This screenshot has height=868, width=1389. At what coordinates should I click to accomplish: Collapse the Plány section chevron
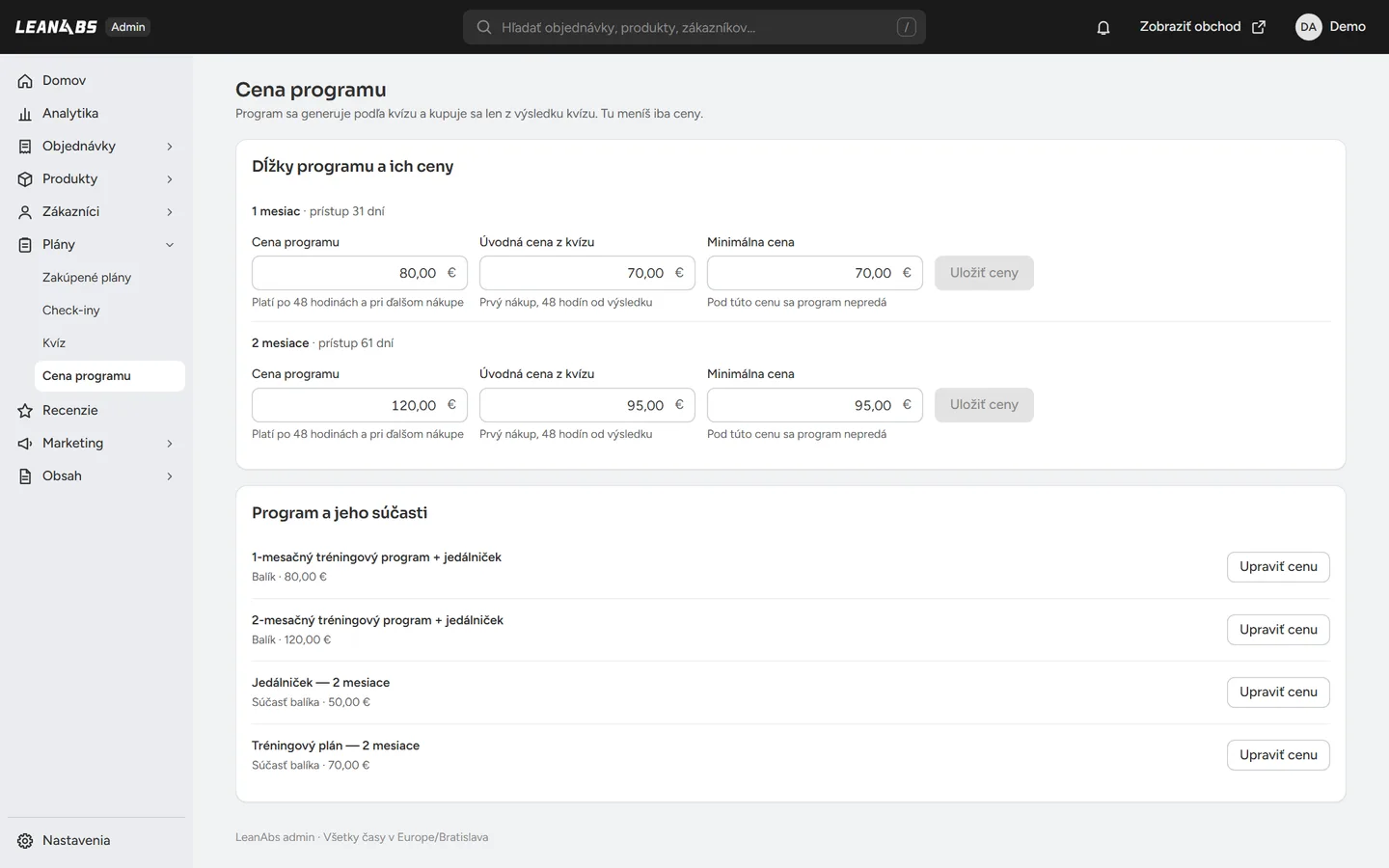pos(170,245)
